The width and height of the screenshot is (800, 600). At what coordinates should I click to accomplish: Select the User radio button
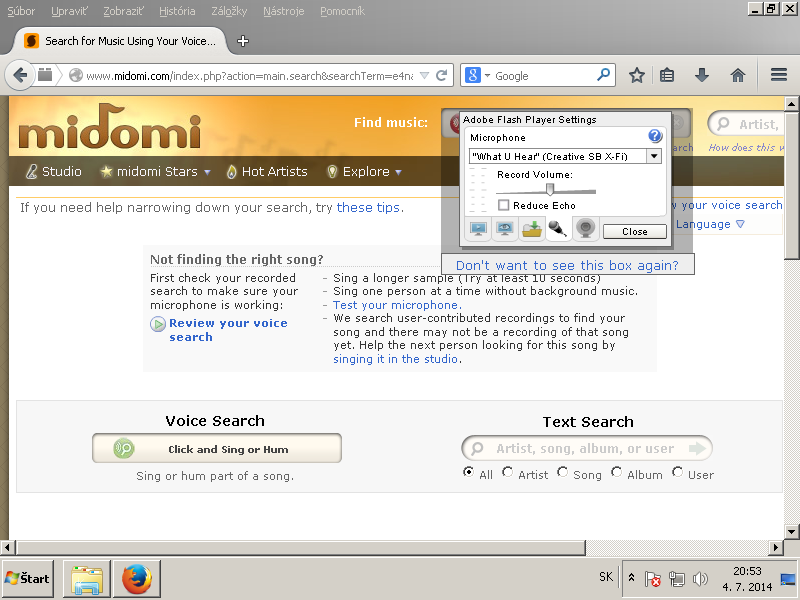(x=677, y=472)
